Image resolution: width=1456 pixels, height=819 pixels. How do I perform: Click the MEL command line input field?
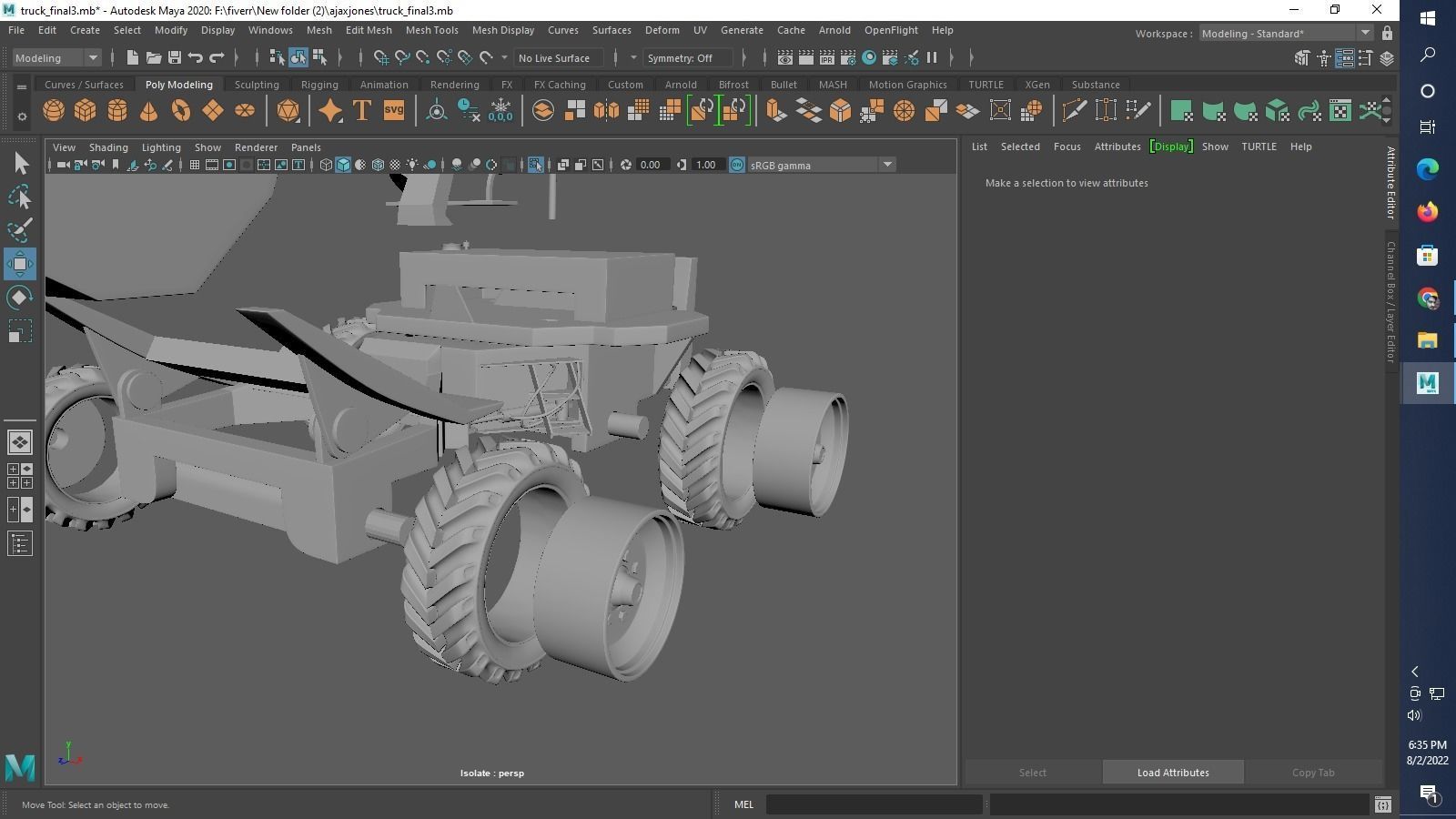(875, 804)
